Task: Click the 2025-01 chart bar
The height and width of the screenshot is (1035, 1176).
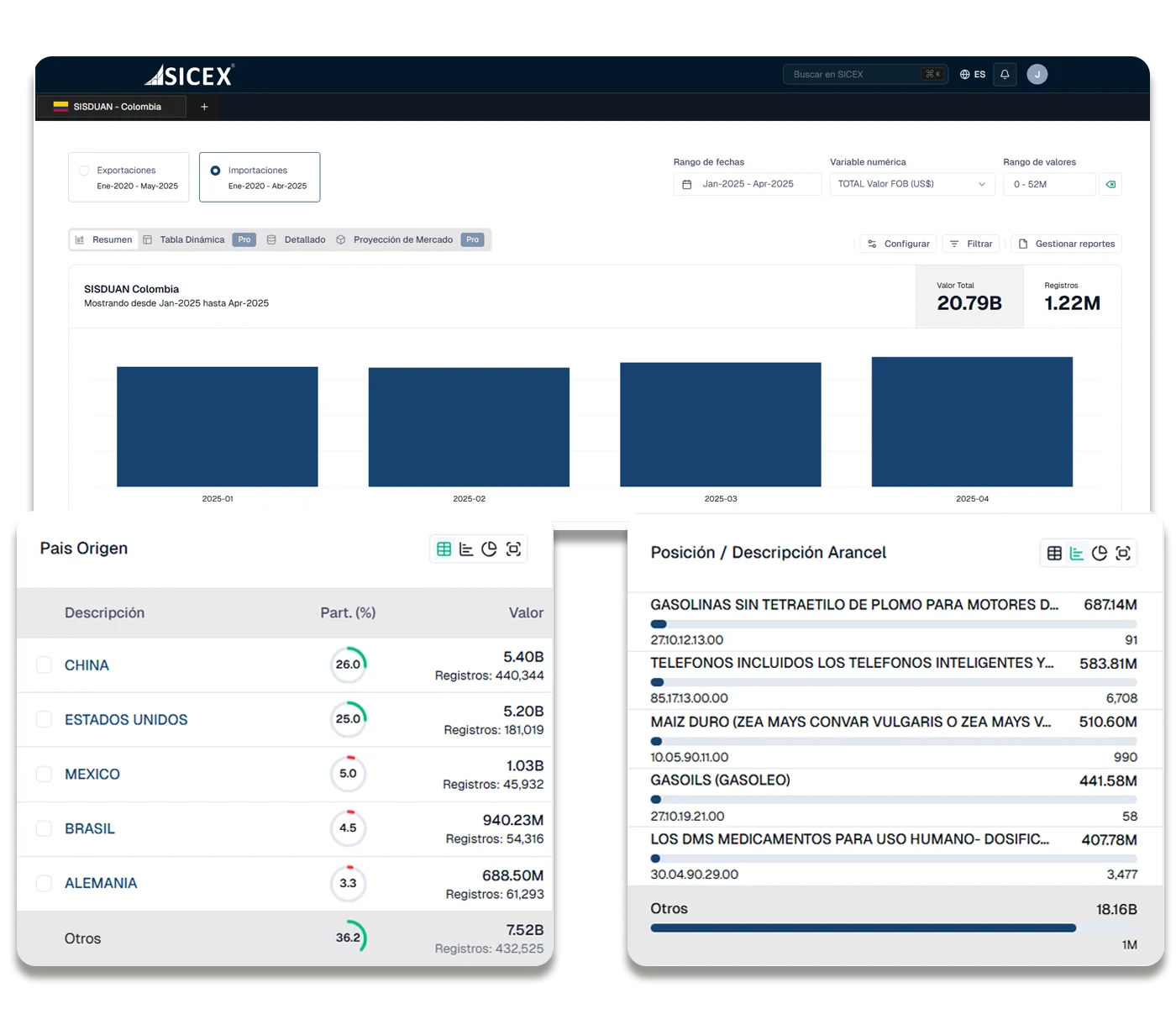Action: point(218,427)
